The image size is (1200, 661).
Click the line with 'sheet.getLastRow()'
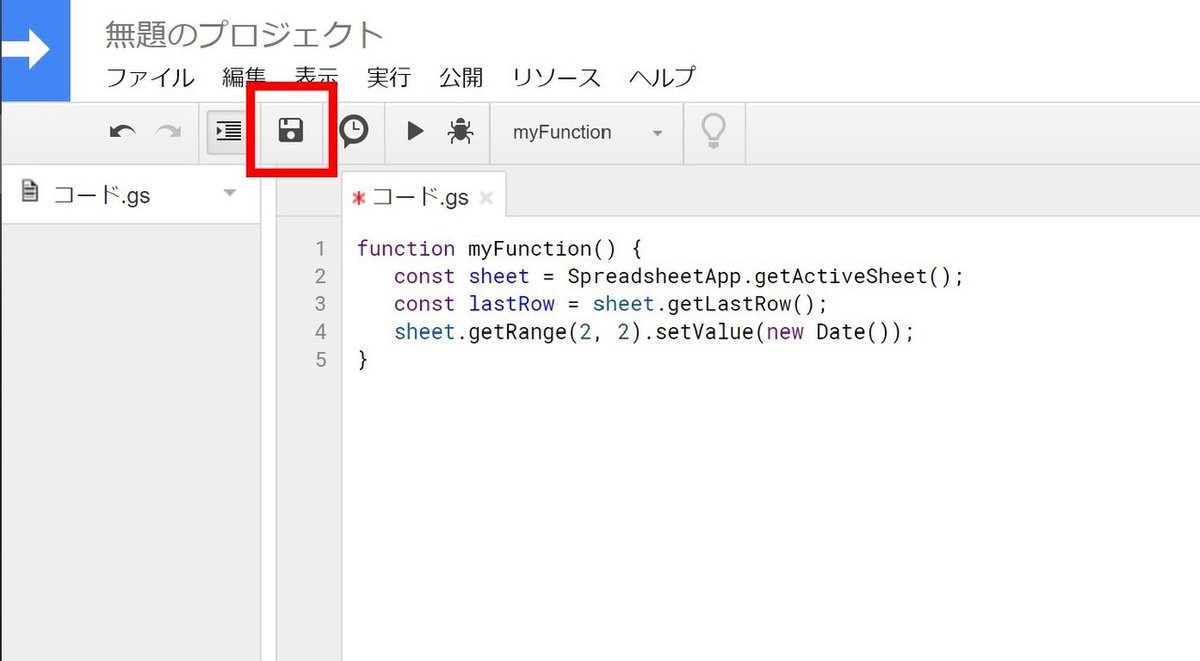pos(611,304)
